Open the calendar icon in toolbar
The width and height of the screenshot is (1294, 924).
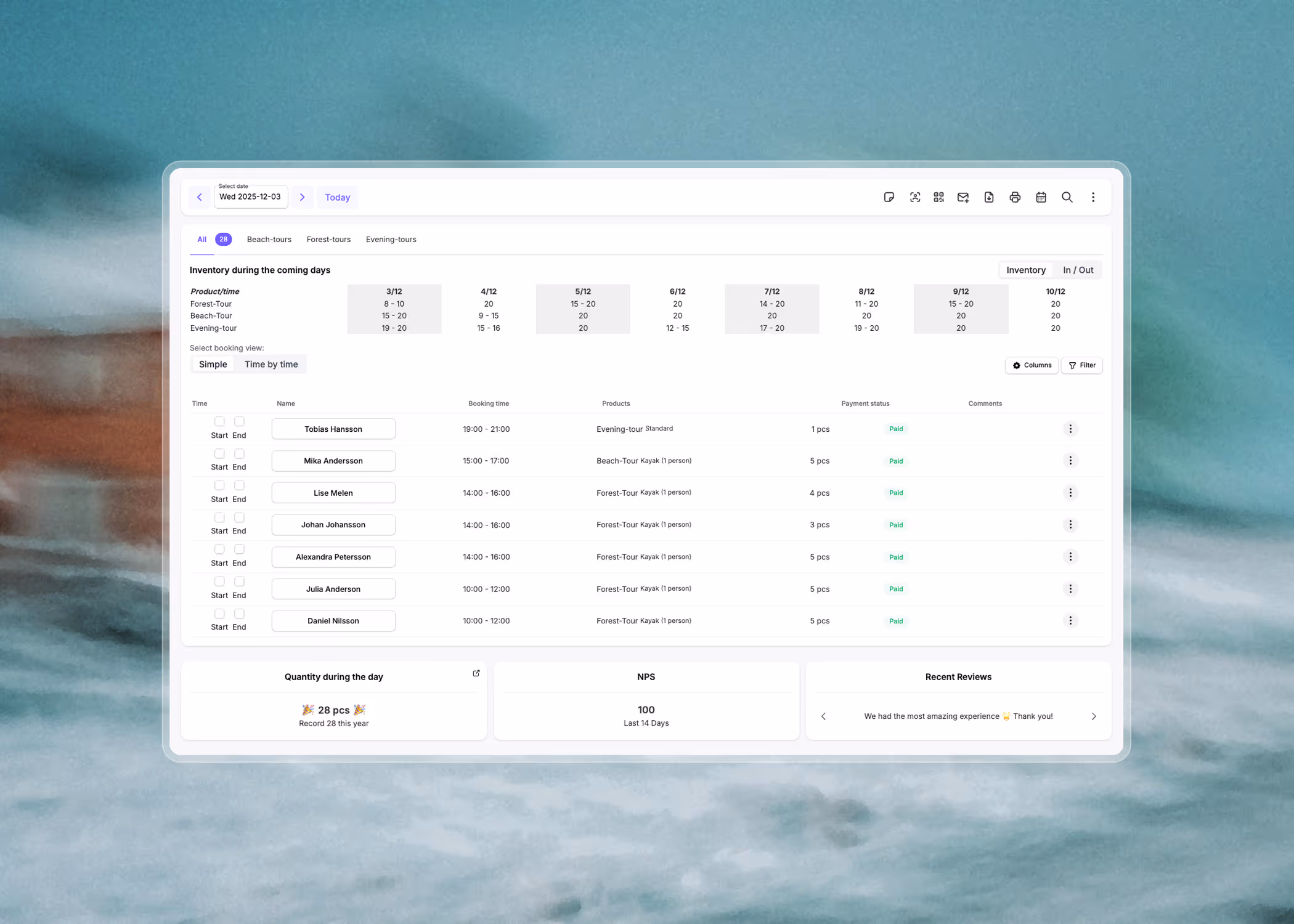[1041, 197]
